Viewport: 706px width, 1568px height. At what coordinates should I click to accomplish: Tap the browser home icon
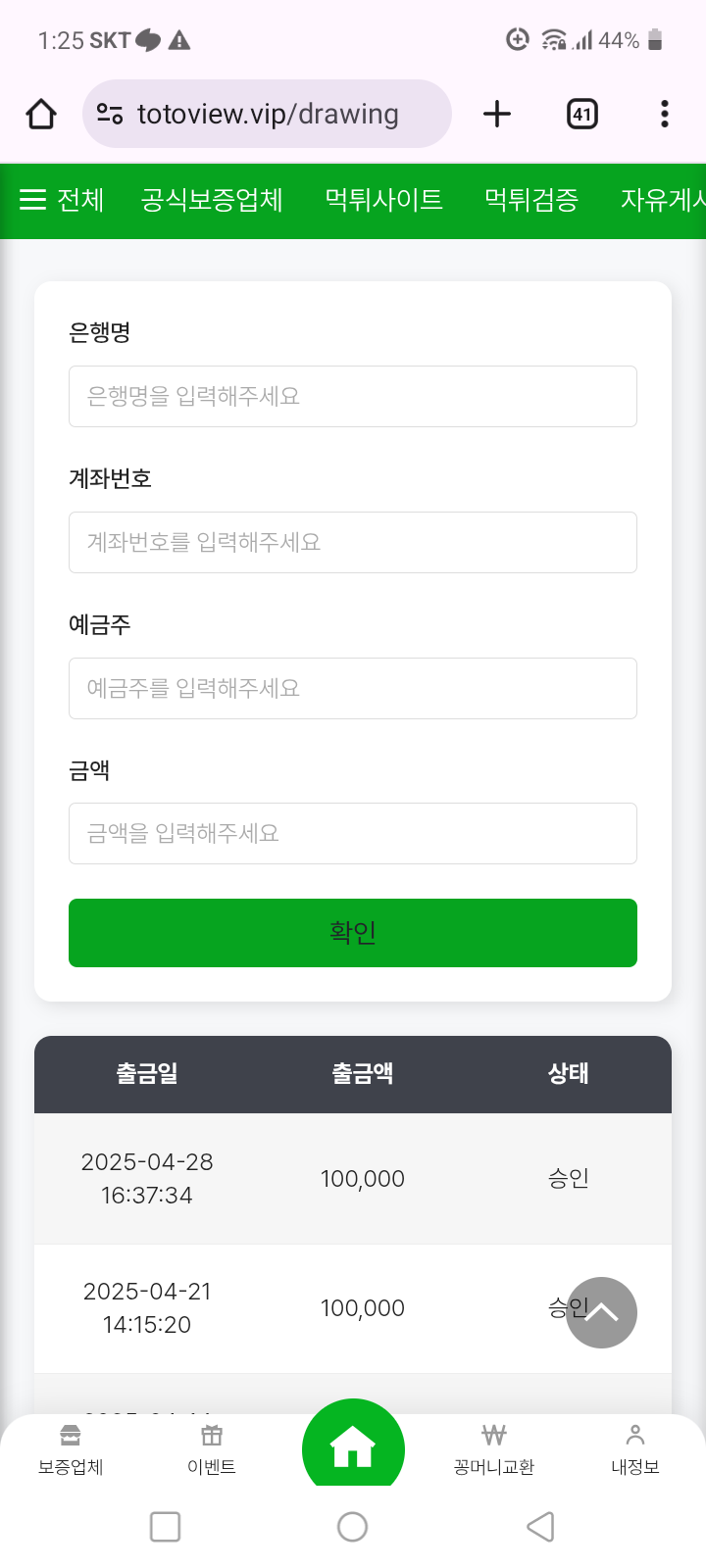41,115
